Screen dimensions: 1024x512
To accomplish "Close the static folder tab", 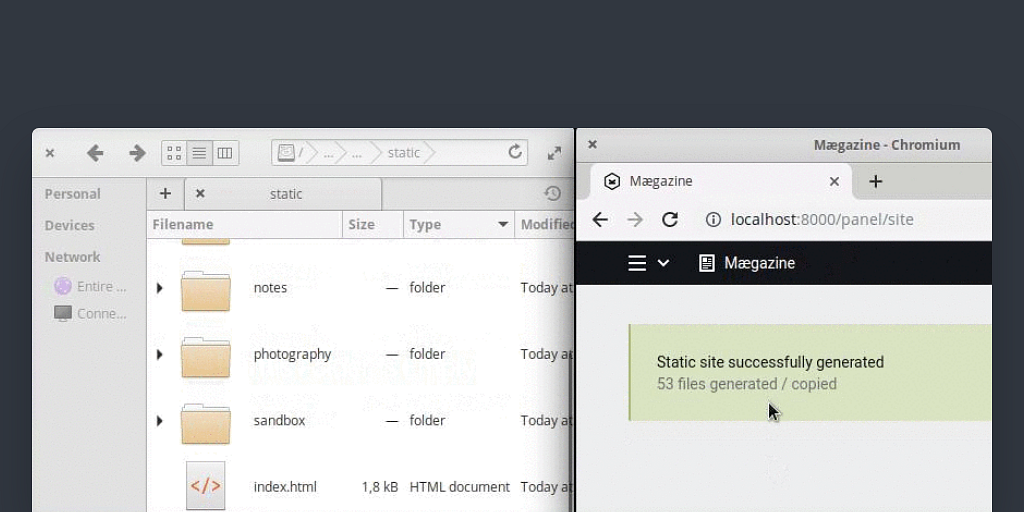I will tap(200, 194).
